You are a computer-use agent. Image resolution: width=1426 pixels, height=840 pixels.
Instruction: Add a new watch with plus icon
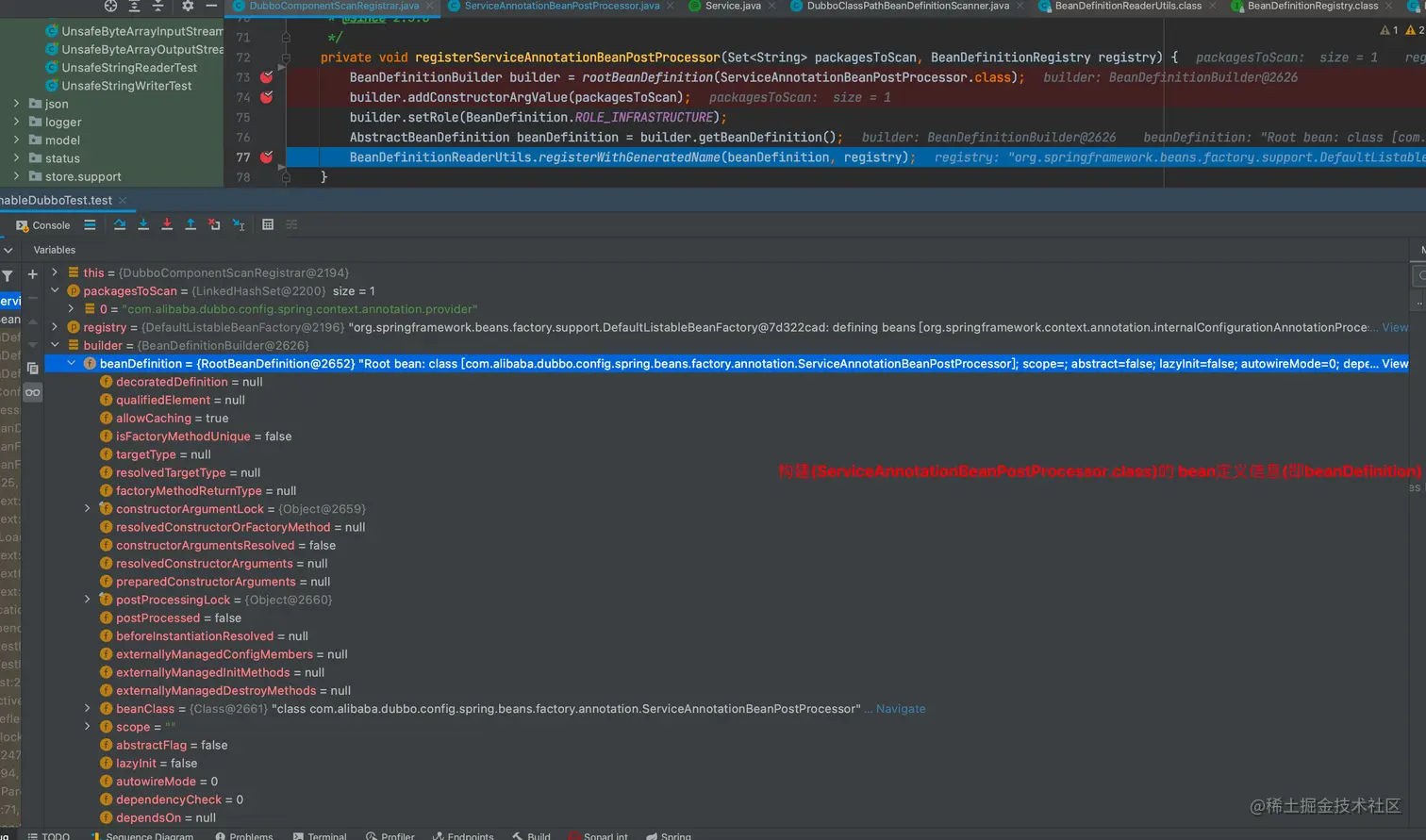click(x=32, y=274)
